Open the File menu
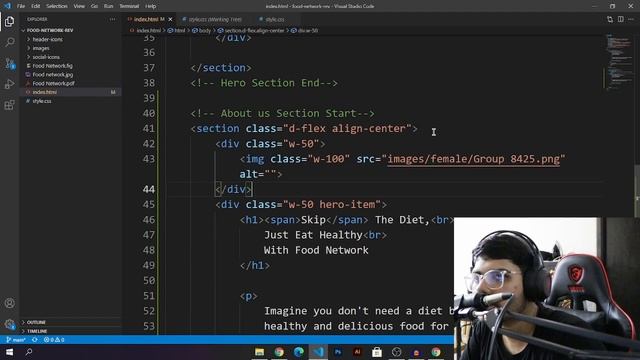Screen dimensions: 640x360 coord(21,6)
